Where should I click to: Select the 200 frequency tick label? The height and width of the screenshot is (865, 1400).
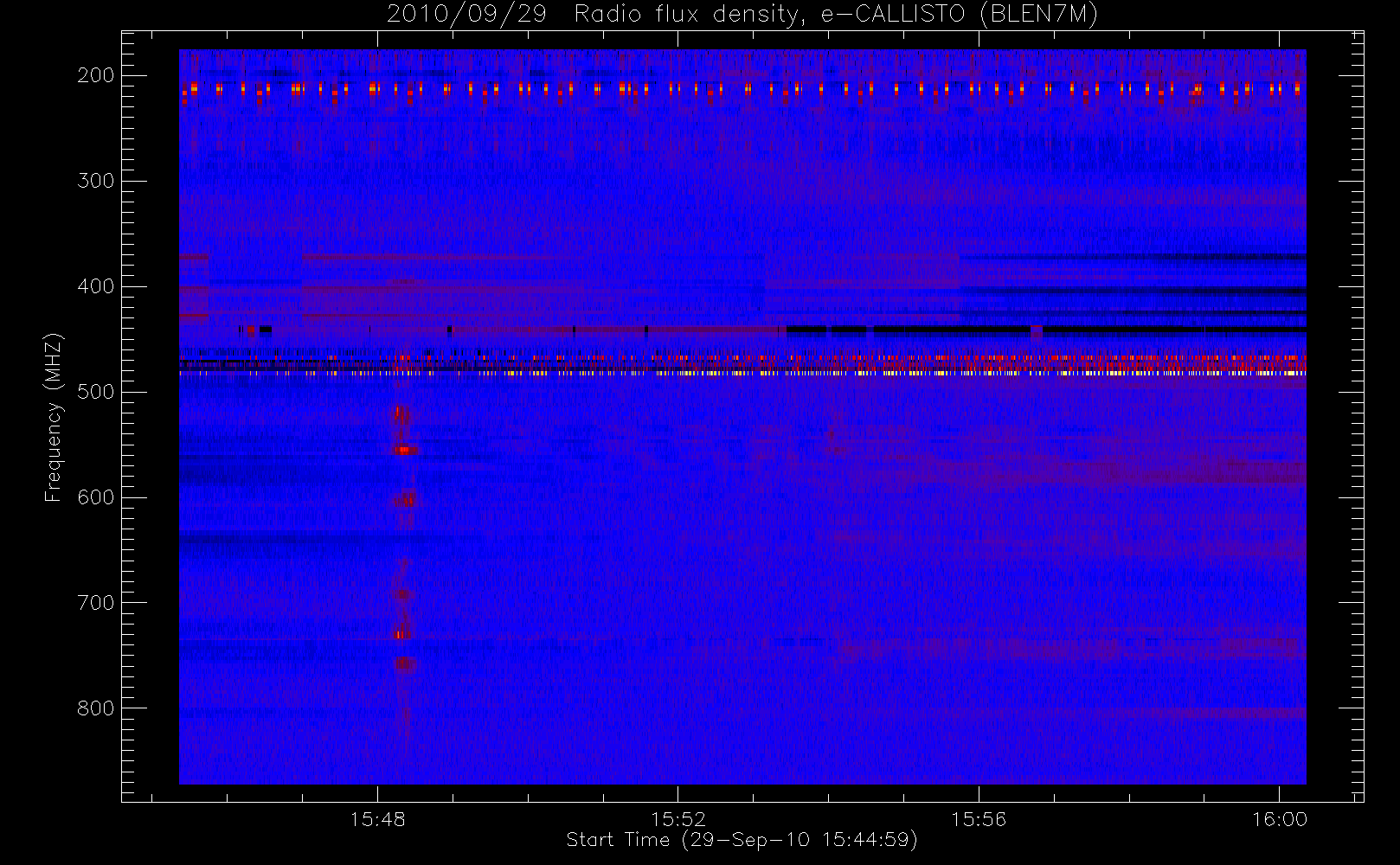coord(95,75)
